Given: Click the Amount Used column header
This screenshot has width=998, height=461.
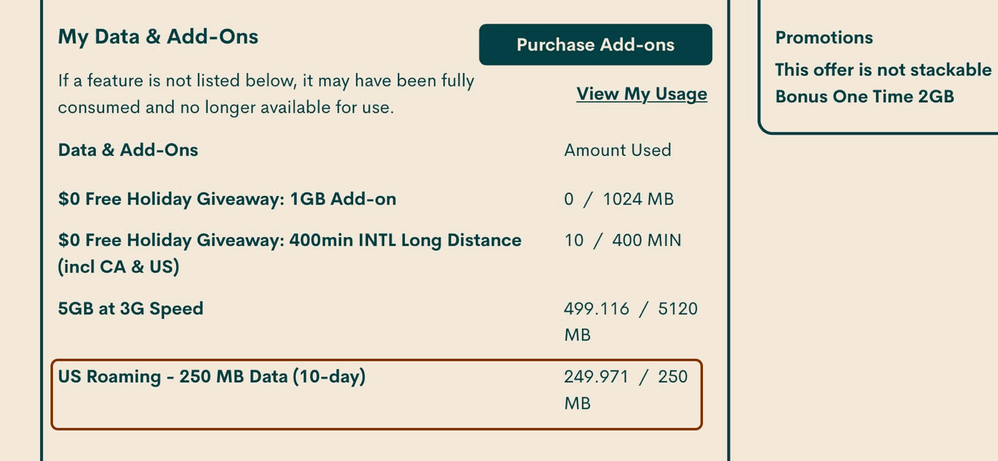Looking at the screenshot, I should [x=617, y=150].
